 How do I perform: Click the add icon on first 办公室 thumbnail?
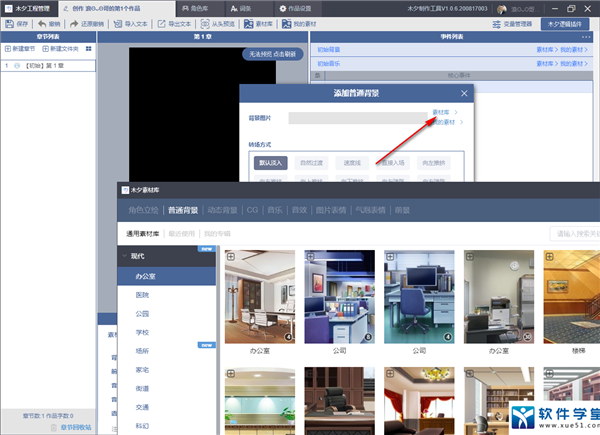tap(231, 257)
